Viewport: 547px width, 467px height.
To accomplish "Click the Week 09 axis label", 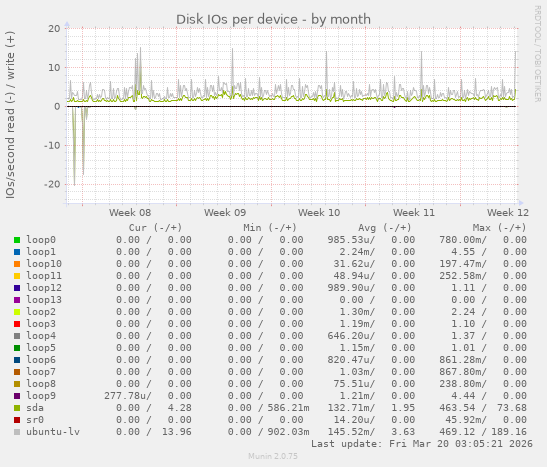I will pos(225,213).
